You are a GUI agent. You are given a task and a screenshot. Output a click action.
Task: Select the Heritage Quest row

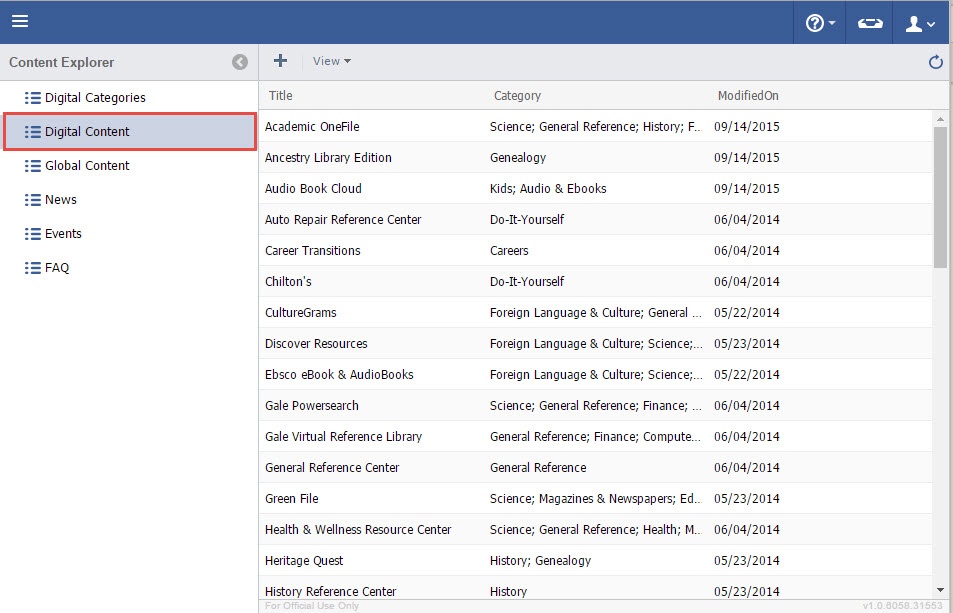pos(304,561)
